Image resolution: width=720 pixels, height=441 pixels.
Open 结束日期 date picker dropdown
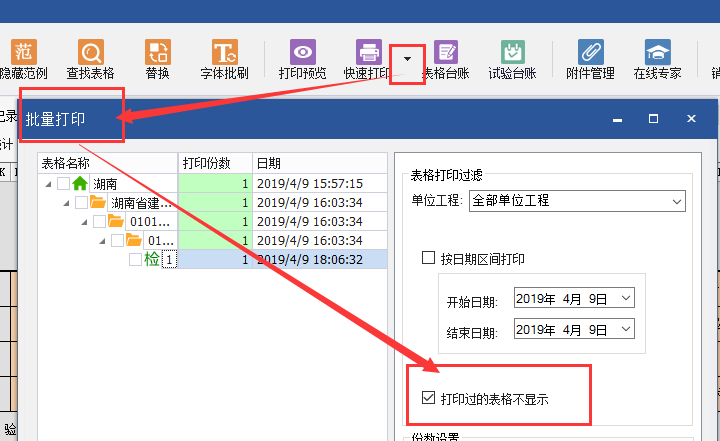[x=625, y=329]
